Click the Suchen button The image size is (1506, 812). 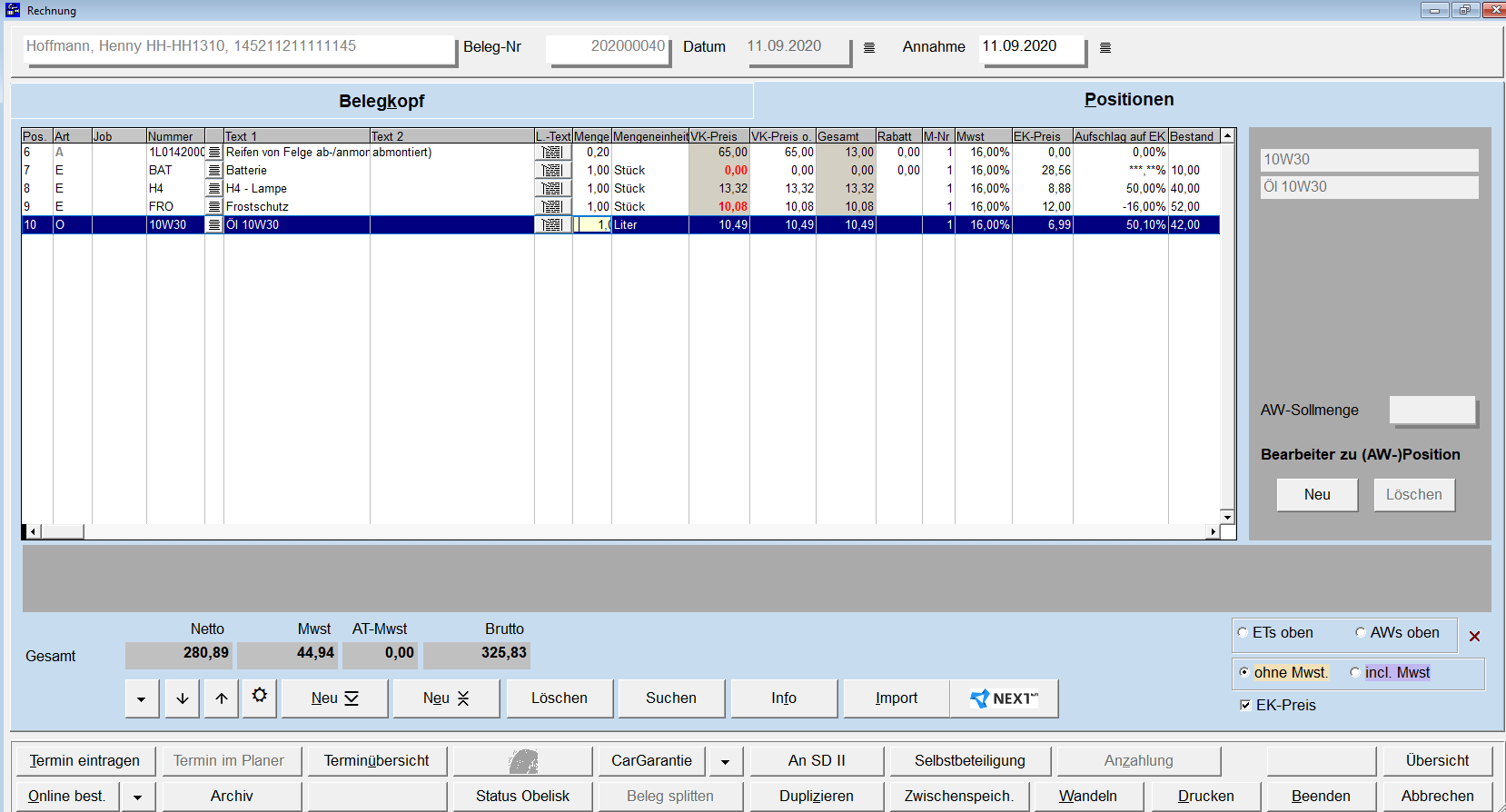coord(671,698)
